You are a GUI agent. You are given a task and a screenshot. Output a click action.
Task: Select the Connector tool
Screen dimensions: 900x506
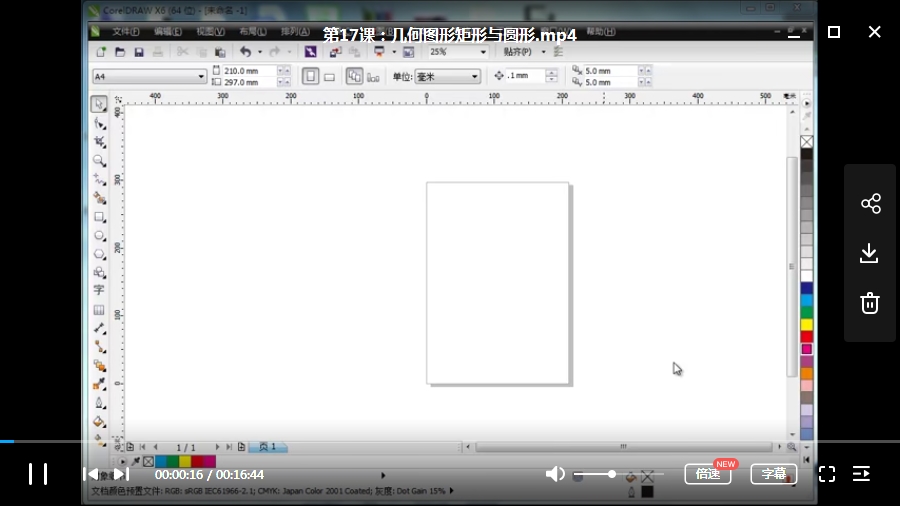tap(99, 347)
